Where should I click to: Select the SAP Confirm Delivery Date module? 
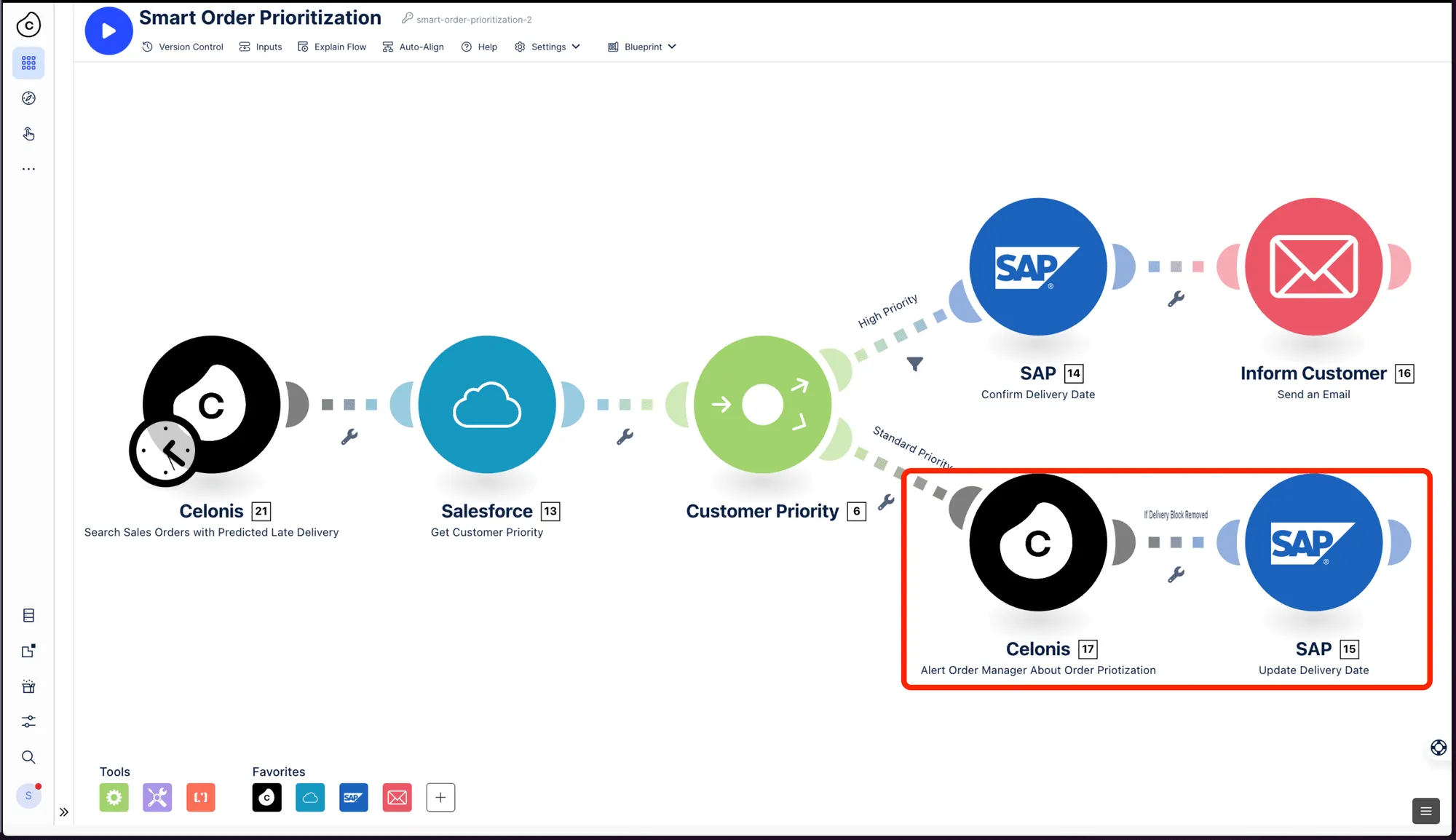point(1038,266)
